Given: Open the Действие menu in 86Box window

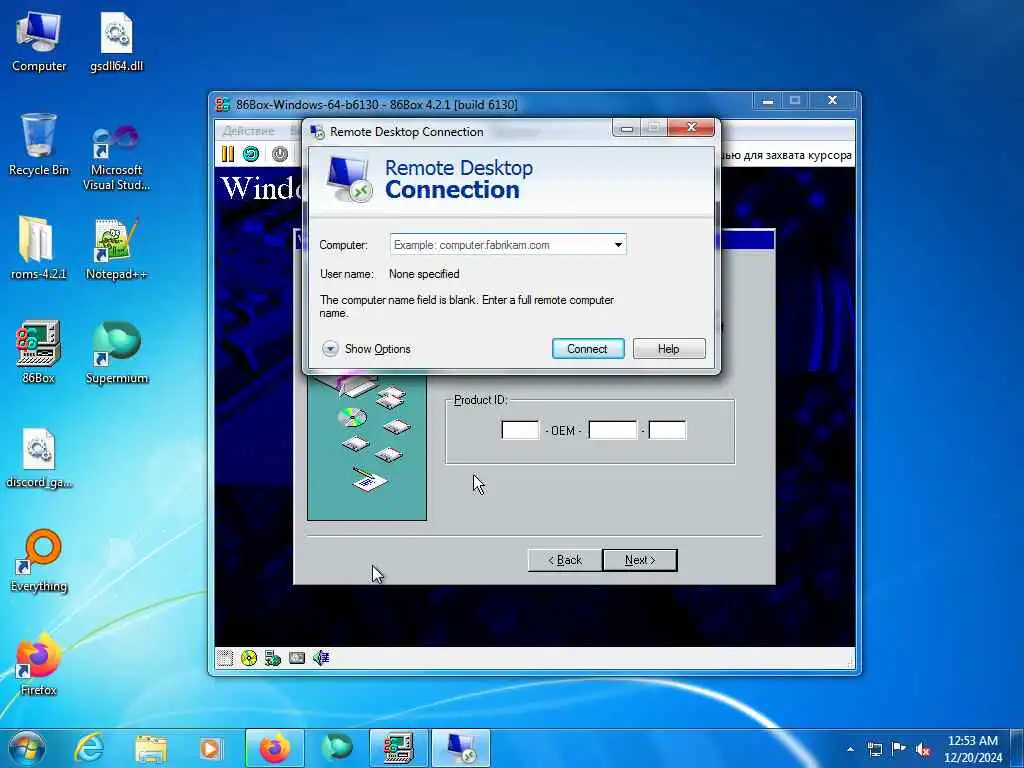Looking at the screenshot, I should (248, 131).
